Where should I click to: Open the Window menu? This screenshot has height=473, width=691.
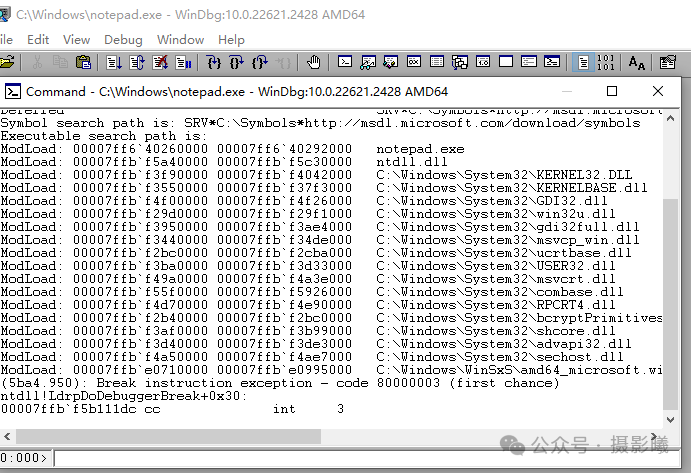point(180,40)
